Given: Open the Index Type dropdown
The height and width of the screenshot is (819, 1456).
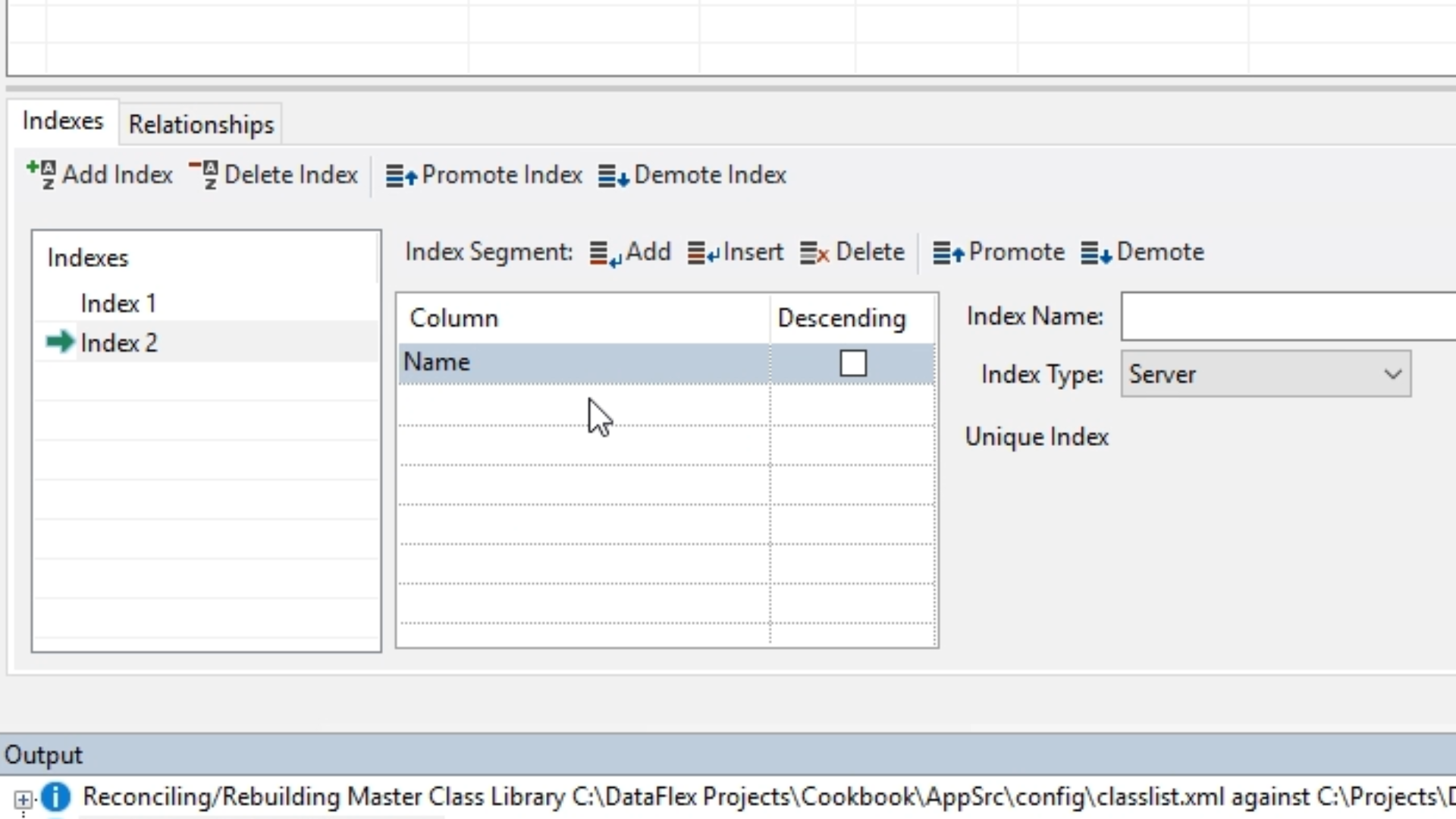Looking at the screenshot, I should pyautogui.click(x=1265, y=374).
